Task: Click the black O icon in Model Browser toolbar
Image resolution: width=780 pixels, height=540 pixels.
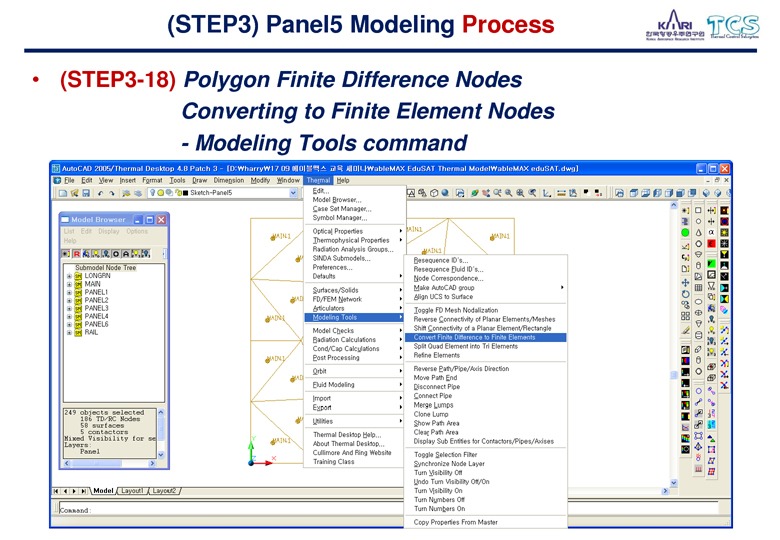Action: pos(116,254)
